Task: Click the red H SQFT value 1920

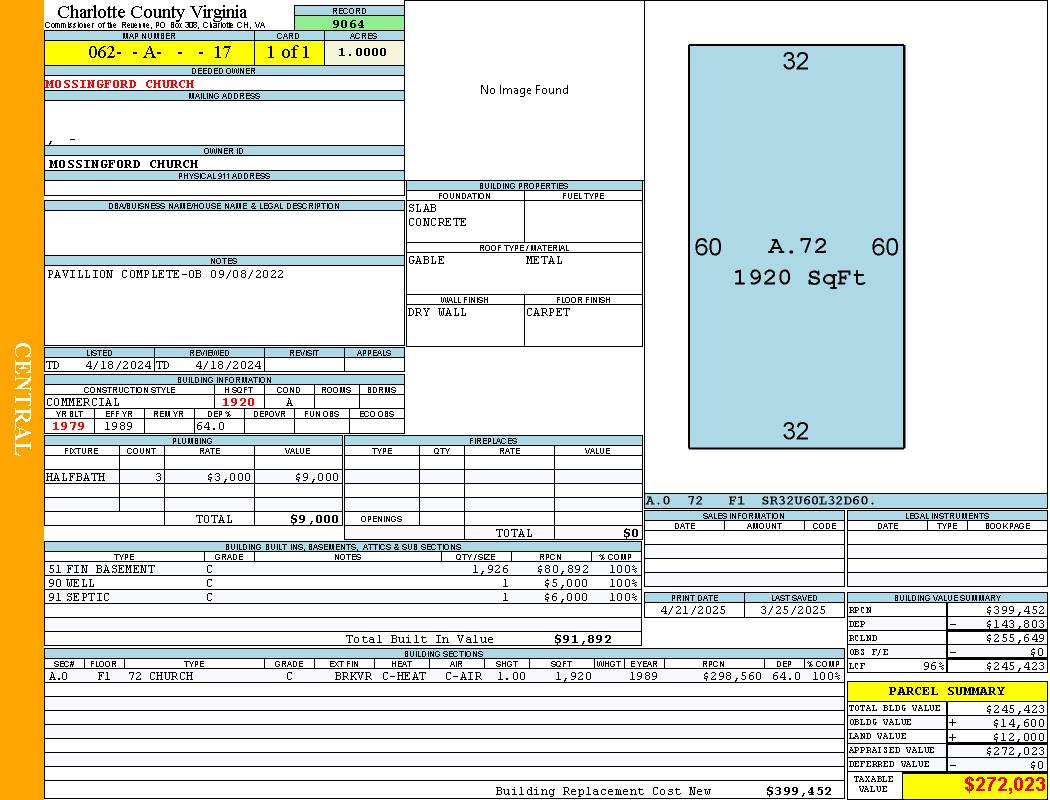Action: pyautogui.click(x=238, y=402)
